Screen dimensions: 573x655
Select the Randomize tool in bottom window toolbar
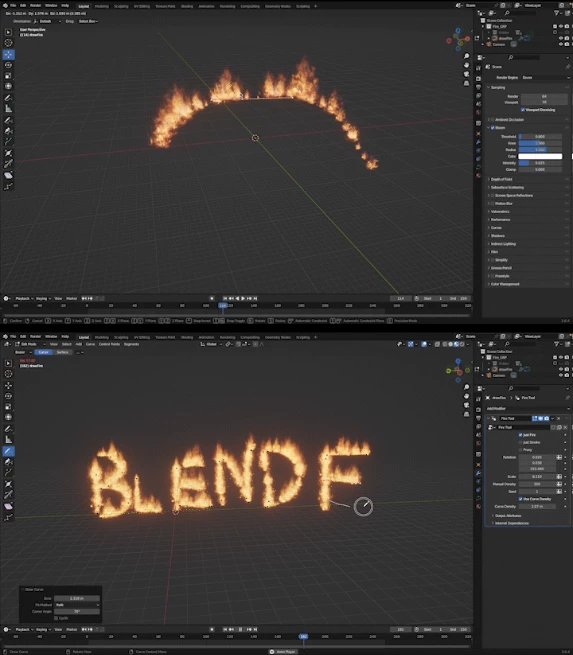[8, 517]
